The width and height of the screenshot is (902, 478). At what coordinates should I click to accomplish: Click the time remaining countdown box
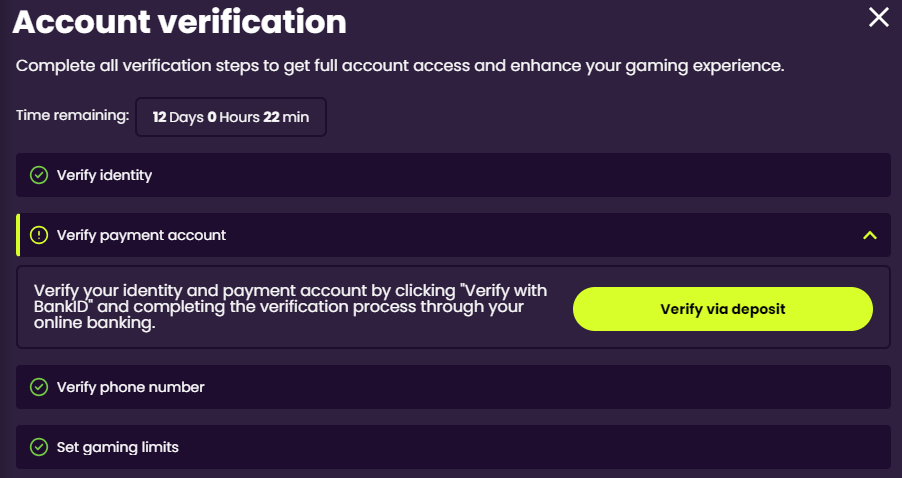(x=230, y=117)
